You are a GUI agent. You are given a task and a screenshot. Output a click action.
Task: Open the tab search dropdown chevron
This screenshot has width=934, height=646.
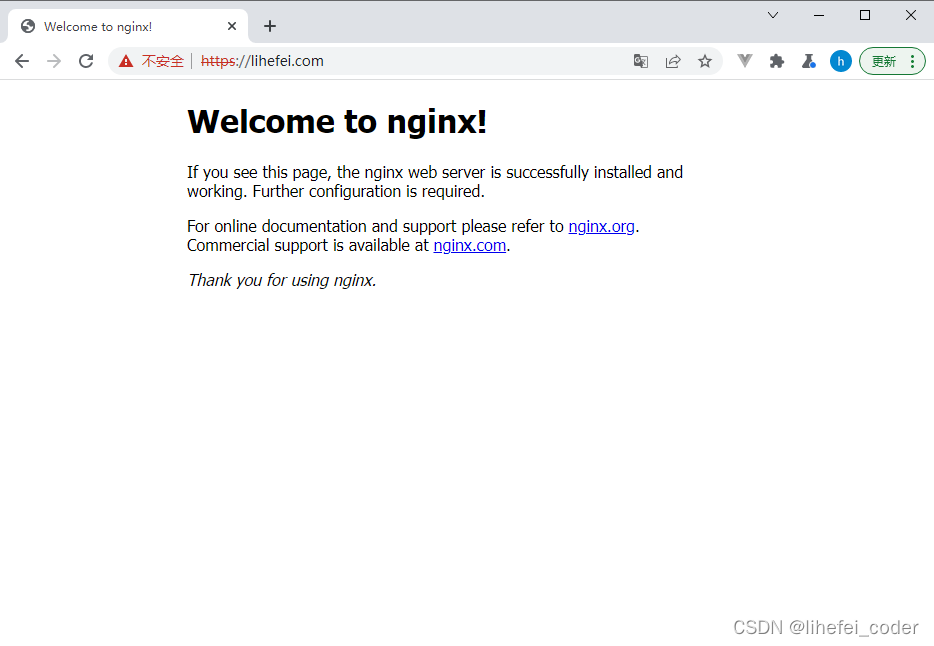[x=773, y=15]
